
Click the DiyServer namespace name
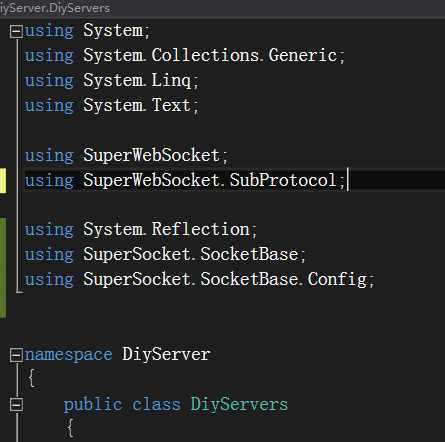pyautogui.click(x=166, y=354)
